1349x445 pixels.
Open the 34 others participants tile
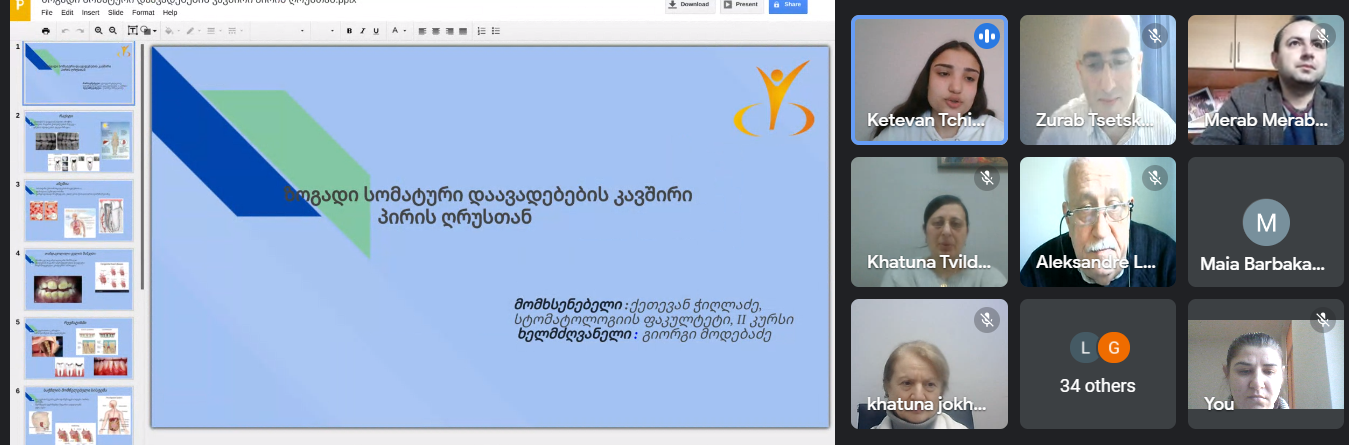pyautogui.click(x=1098, y=363)
